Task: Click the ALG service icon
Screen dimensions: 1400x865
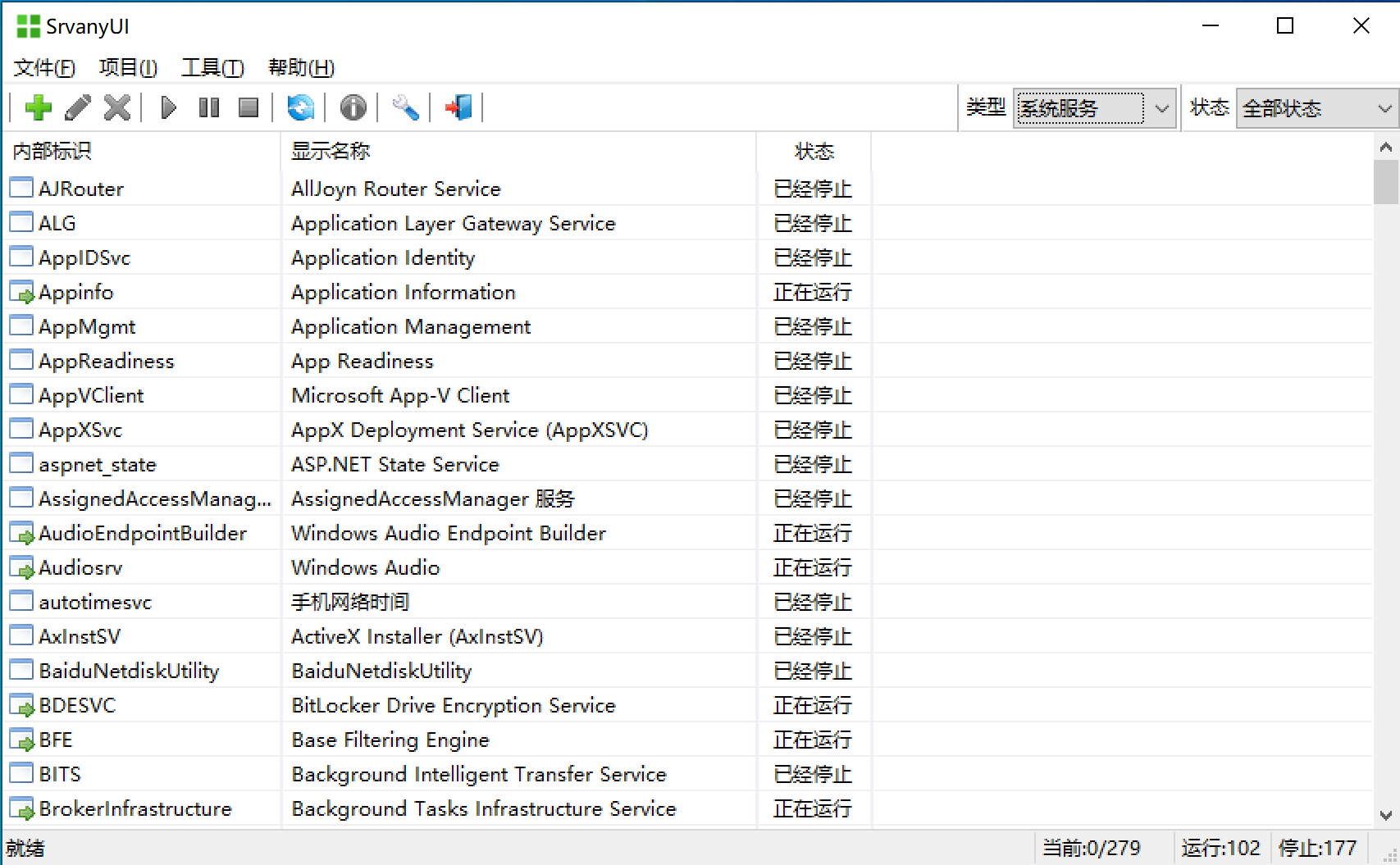Action: [21, 222]
